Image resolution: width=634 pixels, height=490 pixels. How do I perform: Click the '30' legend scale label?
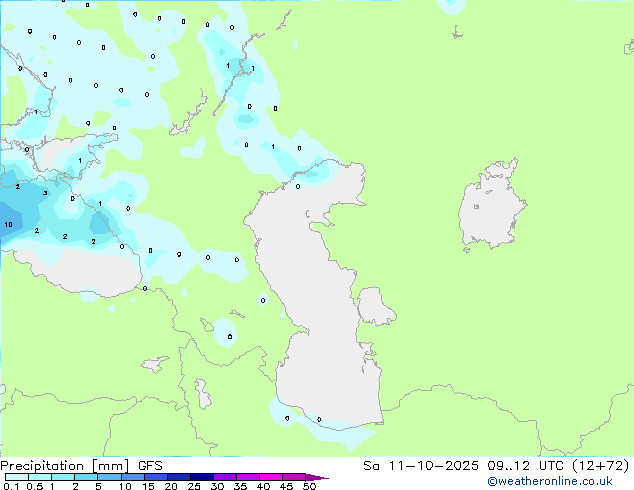pos(217,486)
